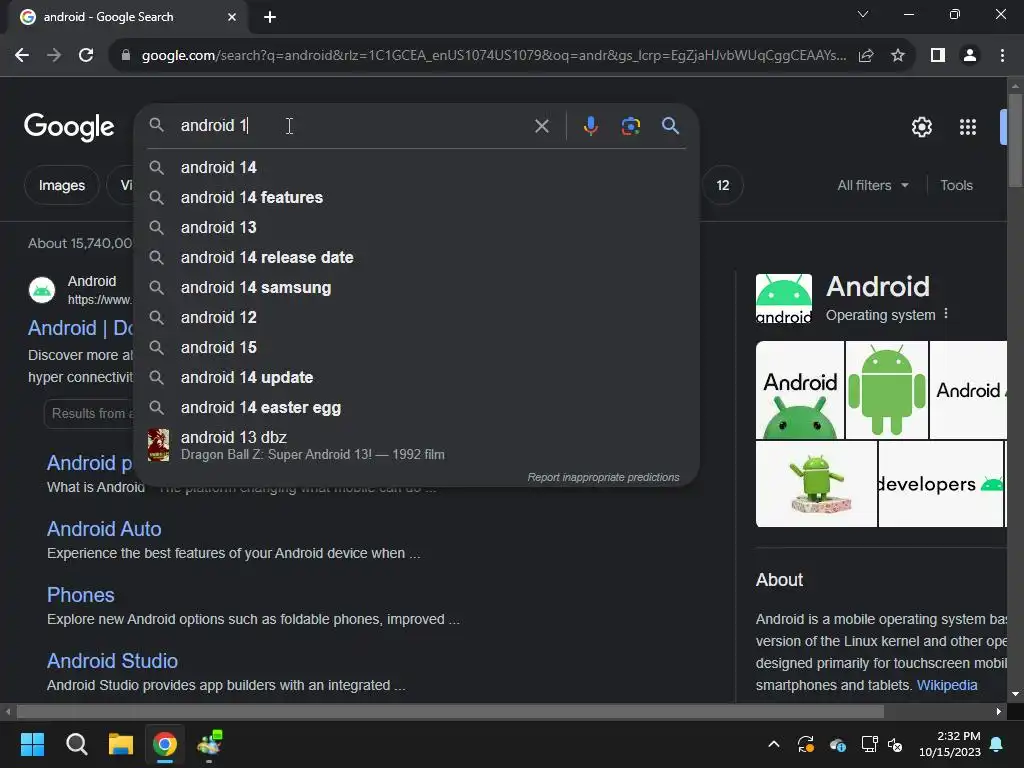Pick the 'android 13 dbz' film suggestion
The image size is (1024, 768).
(x=416, y=445)
